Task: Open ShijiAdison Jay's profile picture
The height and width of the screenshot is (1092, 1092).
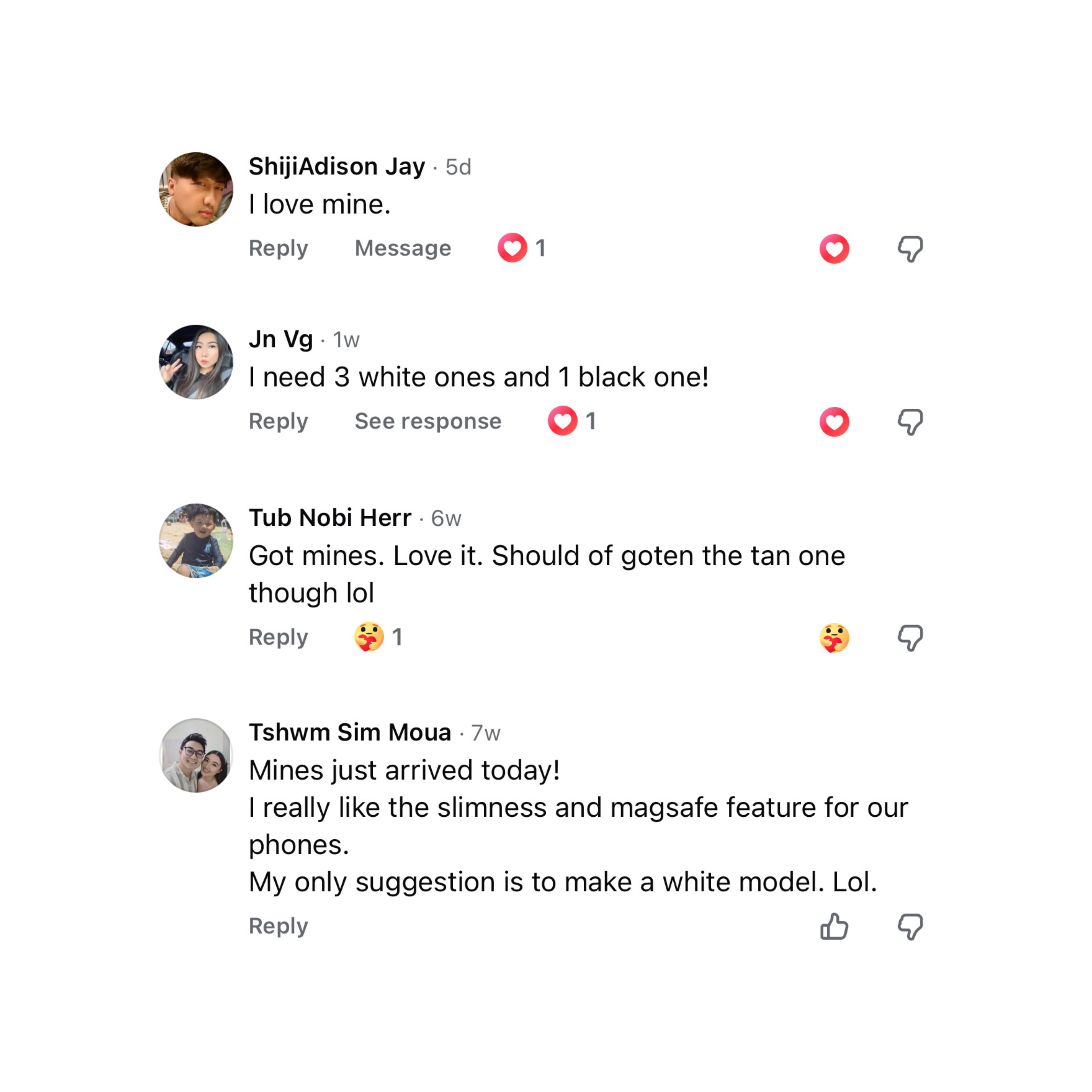Action: click(195, 189)
